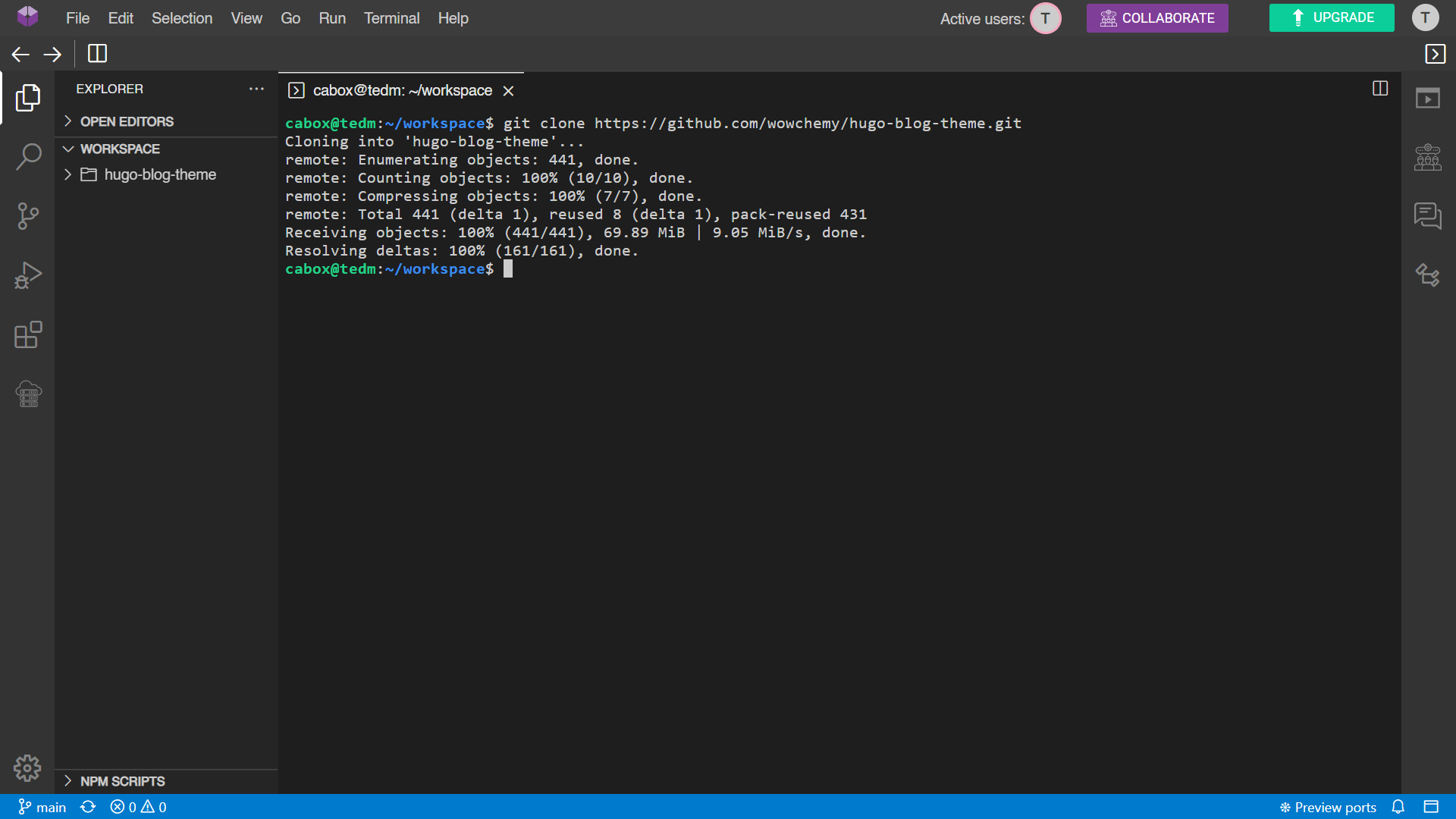Click the notifications bell in status bar

pos(1398,807)
